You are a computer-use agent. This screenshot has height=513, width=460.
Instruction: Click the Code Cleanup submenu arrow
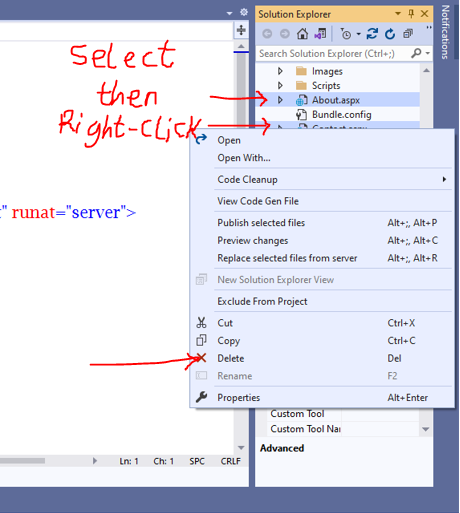coord(444,179)
